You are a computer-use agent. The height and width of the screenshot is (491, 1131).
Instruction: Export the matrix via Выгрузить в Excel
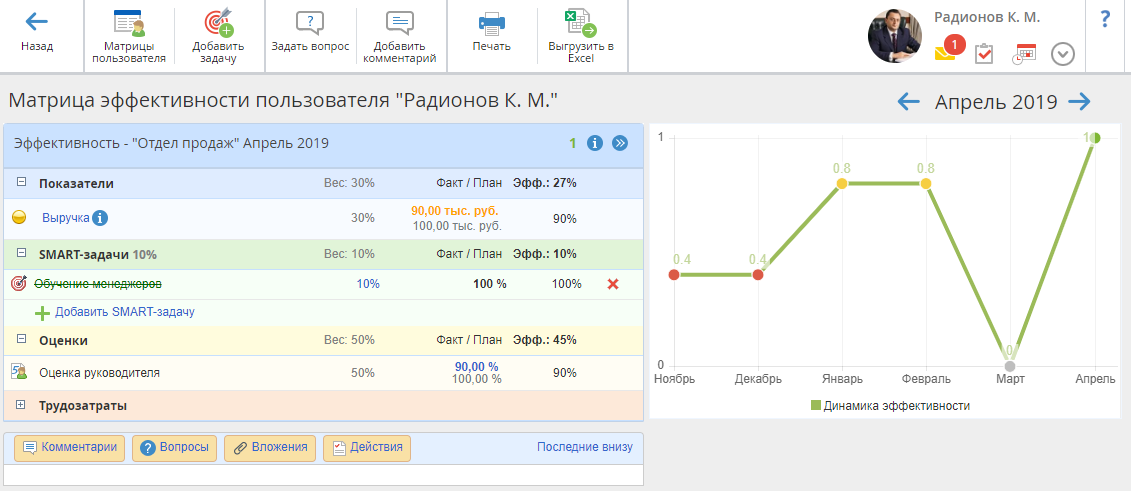click(580, 24)
